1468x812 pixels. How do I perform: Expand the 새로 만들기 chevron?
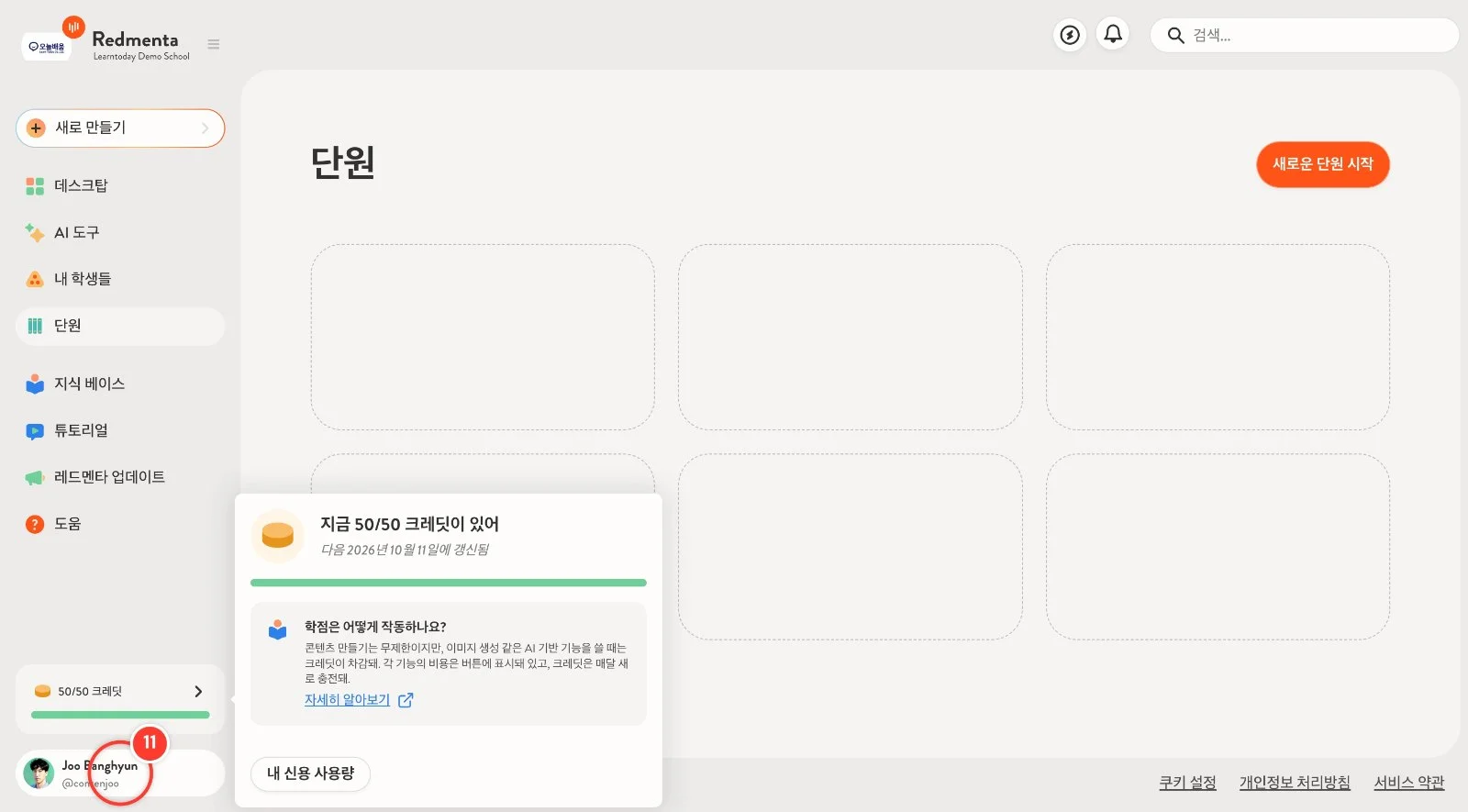coord(206,128)
